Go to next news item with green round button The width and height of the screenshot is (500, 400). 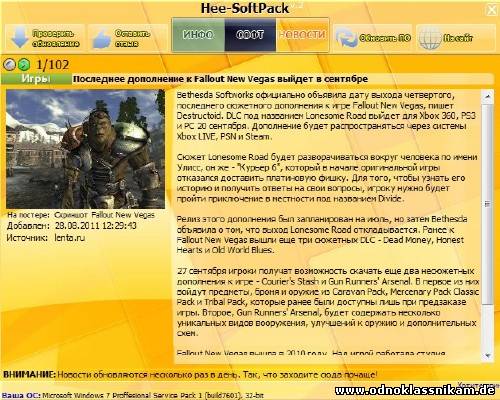coord(24,65)
